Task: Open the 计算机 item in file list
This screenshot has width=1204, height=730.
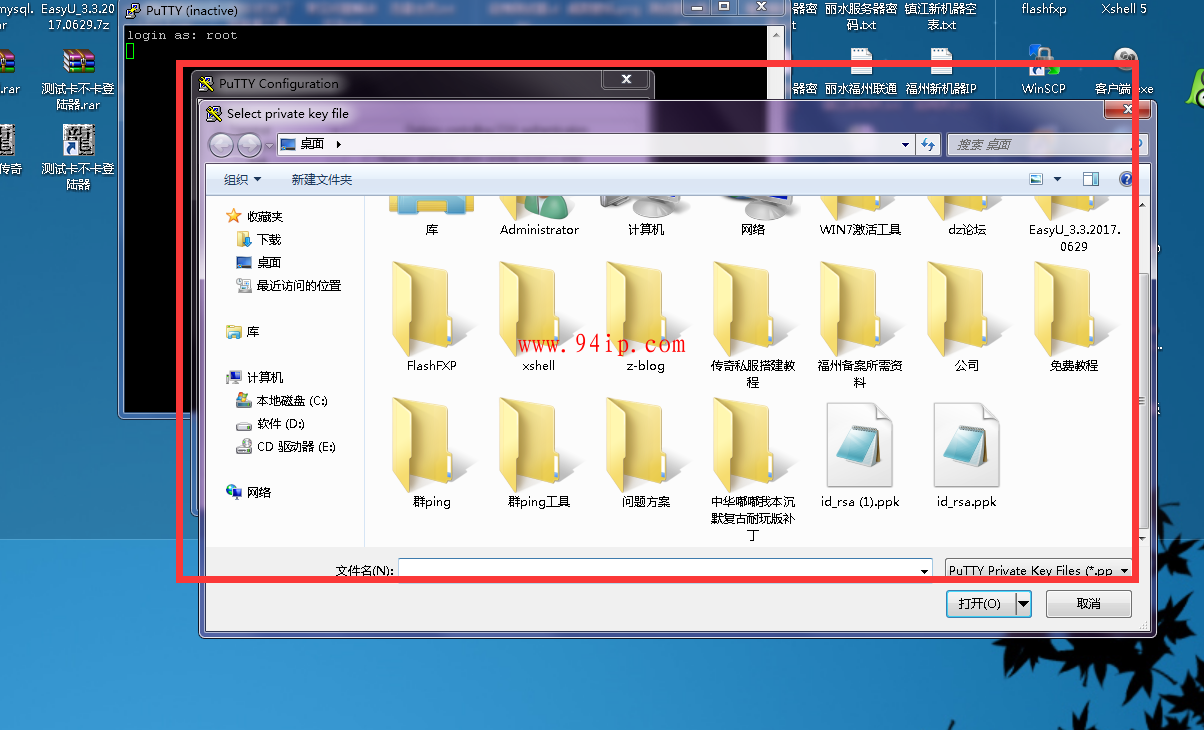Action: (x=645, y=217)
